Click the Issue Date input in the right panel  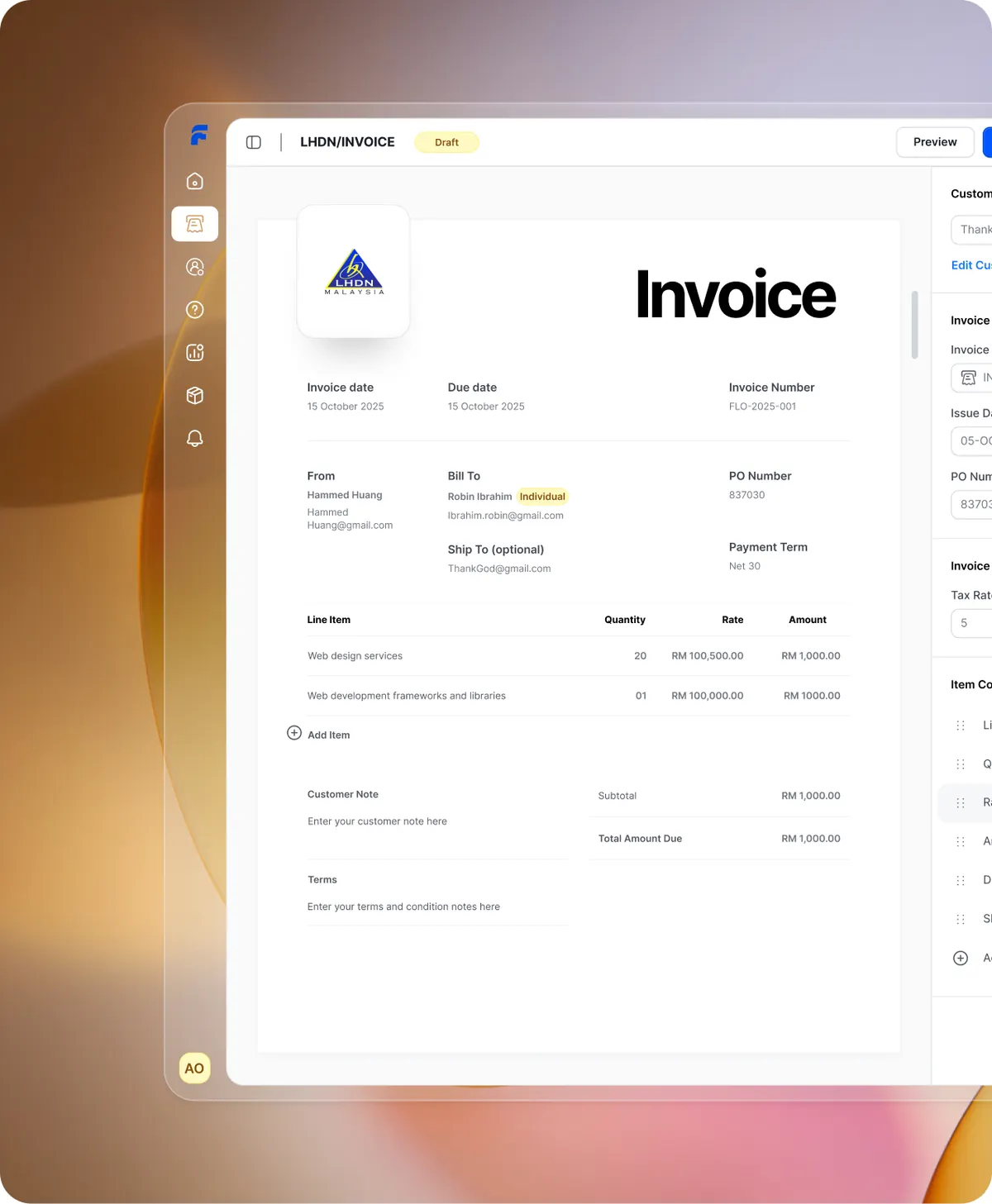tap(972, 441)
